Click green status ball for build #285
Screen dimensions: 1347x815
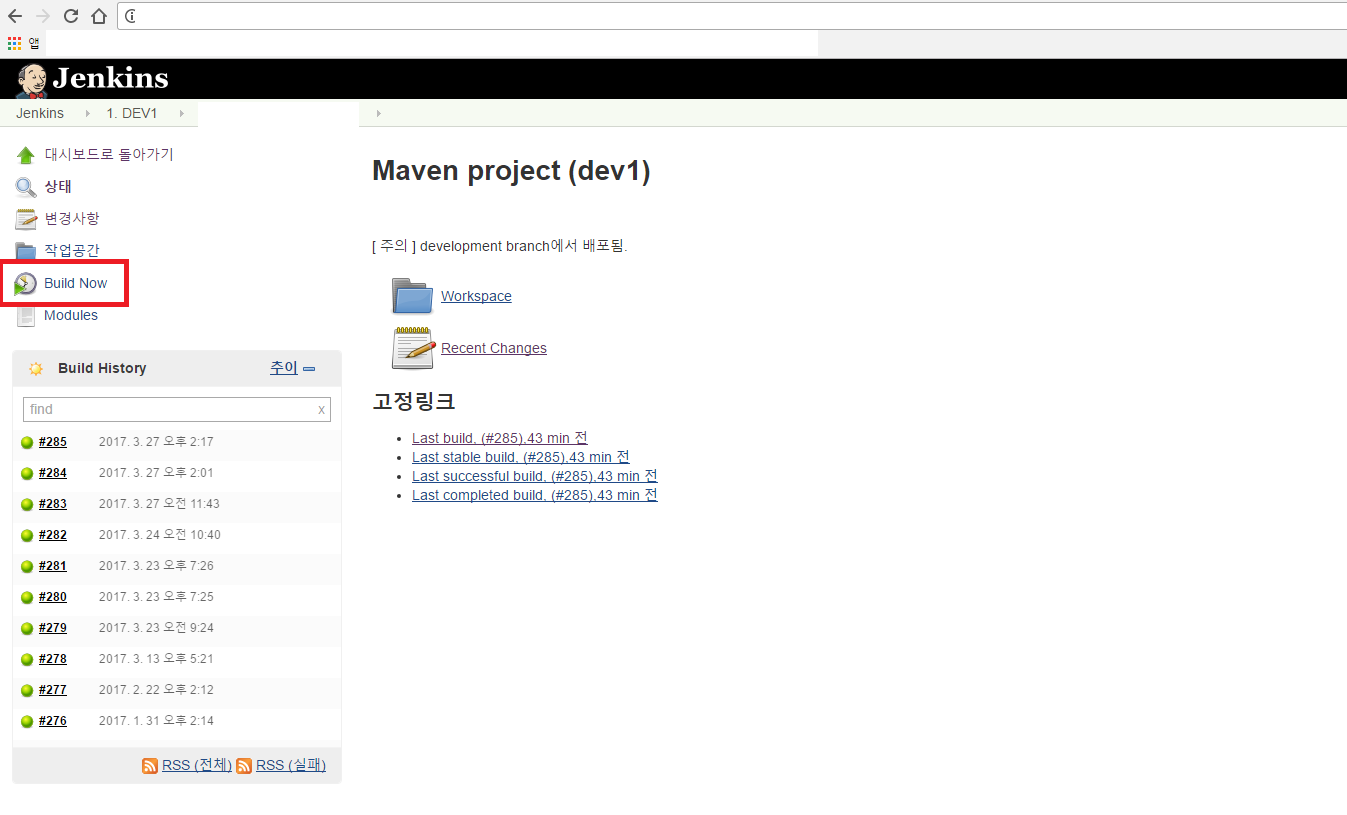28,443
